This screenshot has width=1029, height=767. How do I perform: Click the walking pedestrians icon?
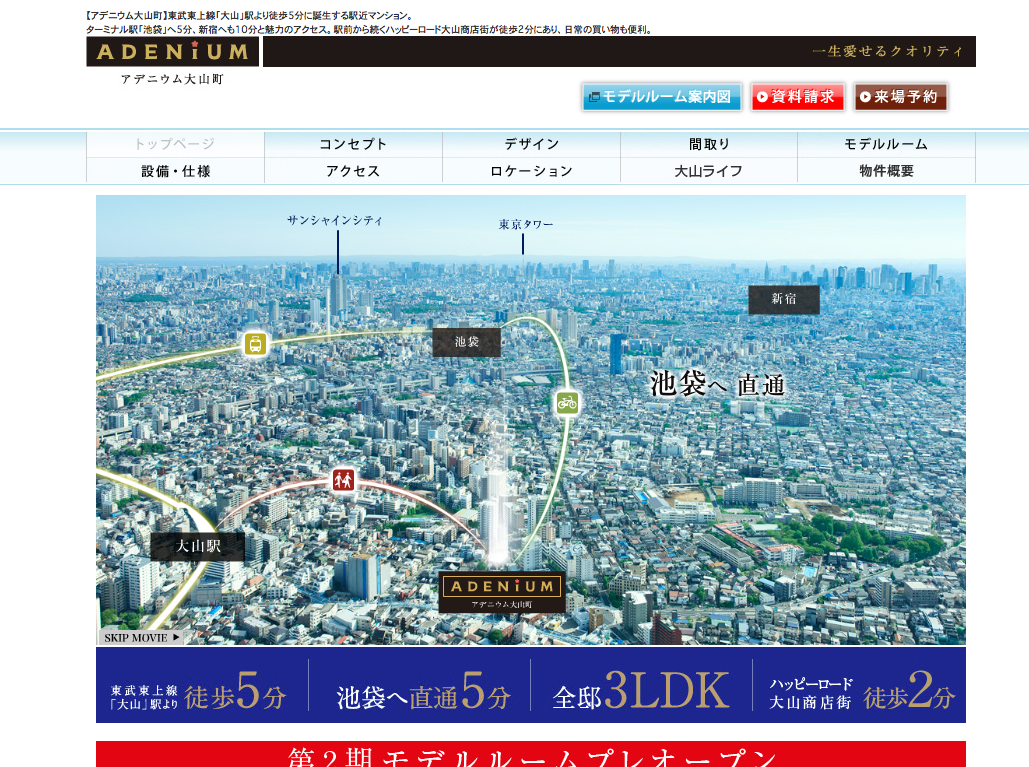tap(343, 480)
